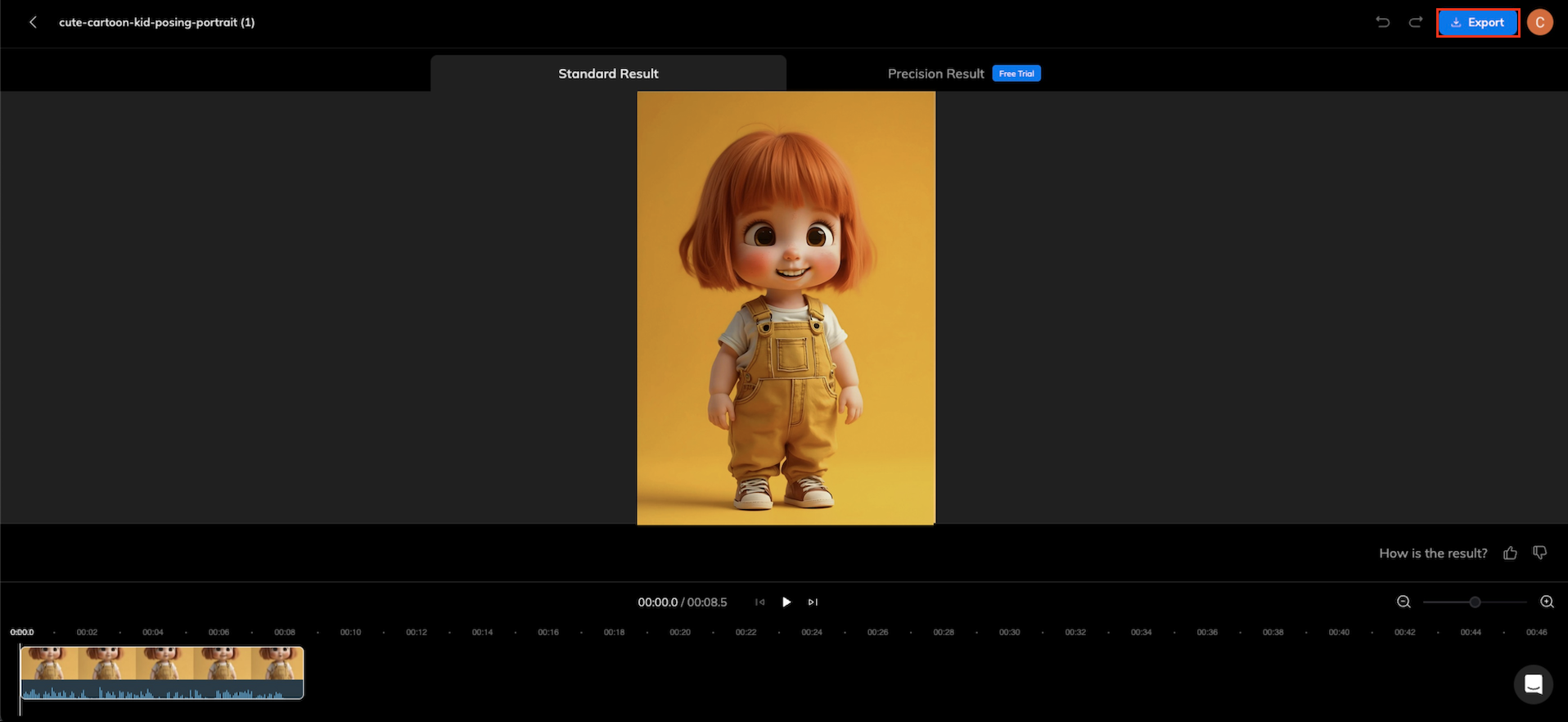Go back using the left chevron arrow

click(x=33, y=22)
